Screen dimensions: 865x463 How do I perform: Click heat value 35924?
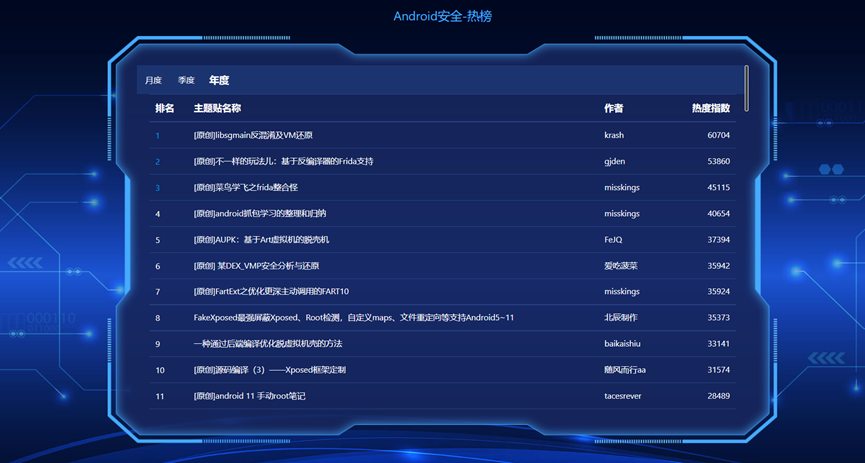tap(718, 291)
